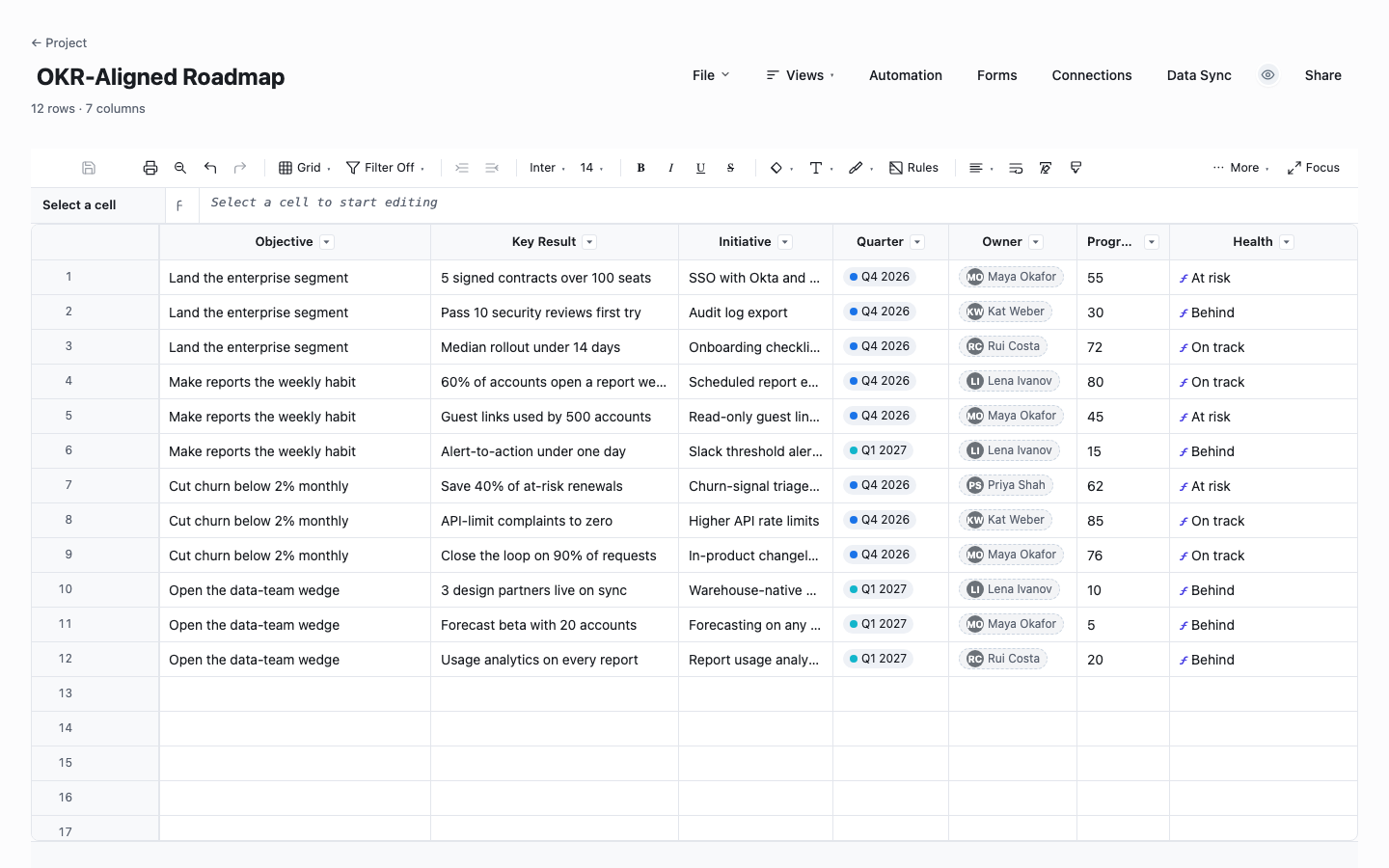Enter Focus mode
1389x868 pixels.
(1314, 168)
